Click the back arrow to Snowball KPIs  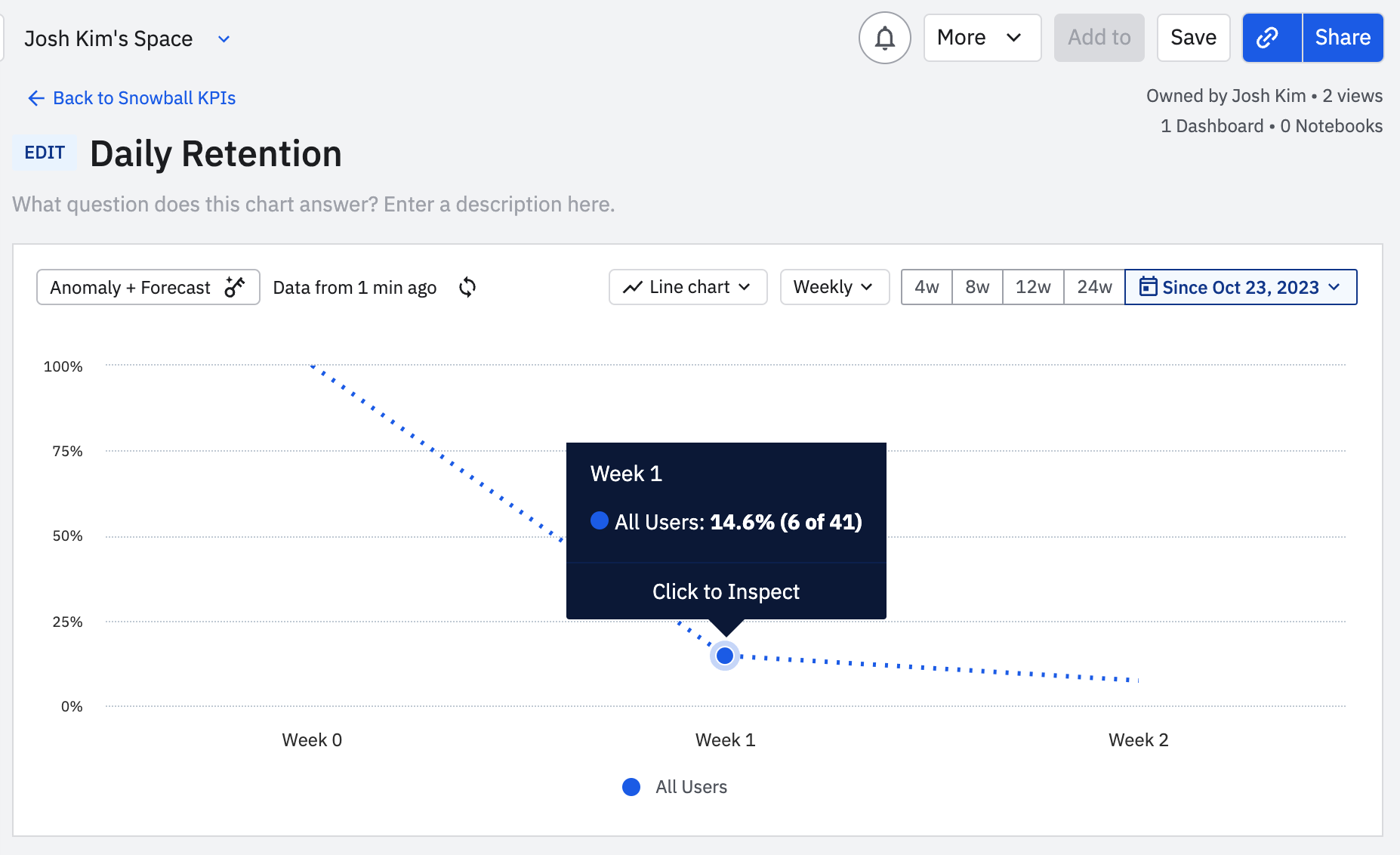35,98
